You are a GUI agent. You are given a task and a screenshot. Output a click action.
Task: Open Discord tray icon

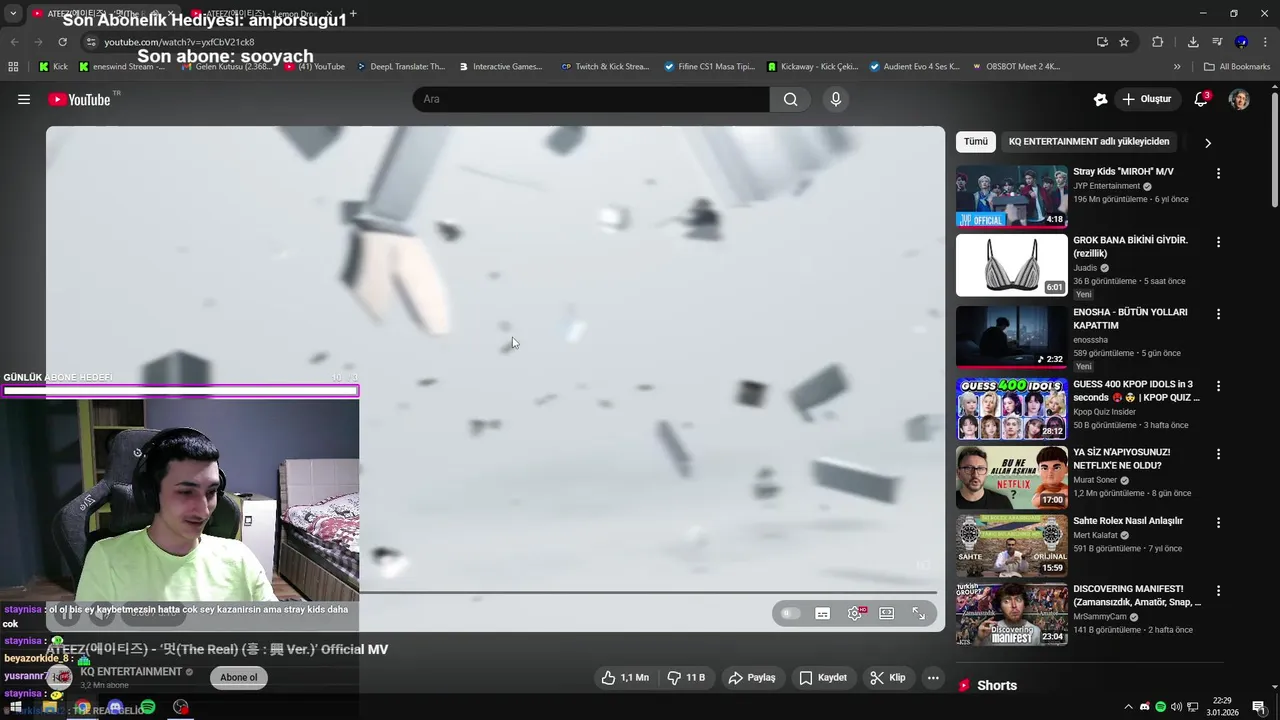[1145, 707]
